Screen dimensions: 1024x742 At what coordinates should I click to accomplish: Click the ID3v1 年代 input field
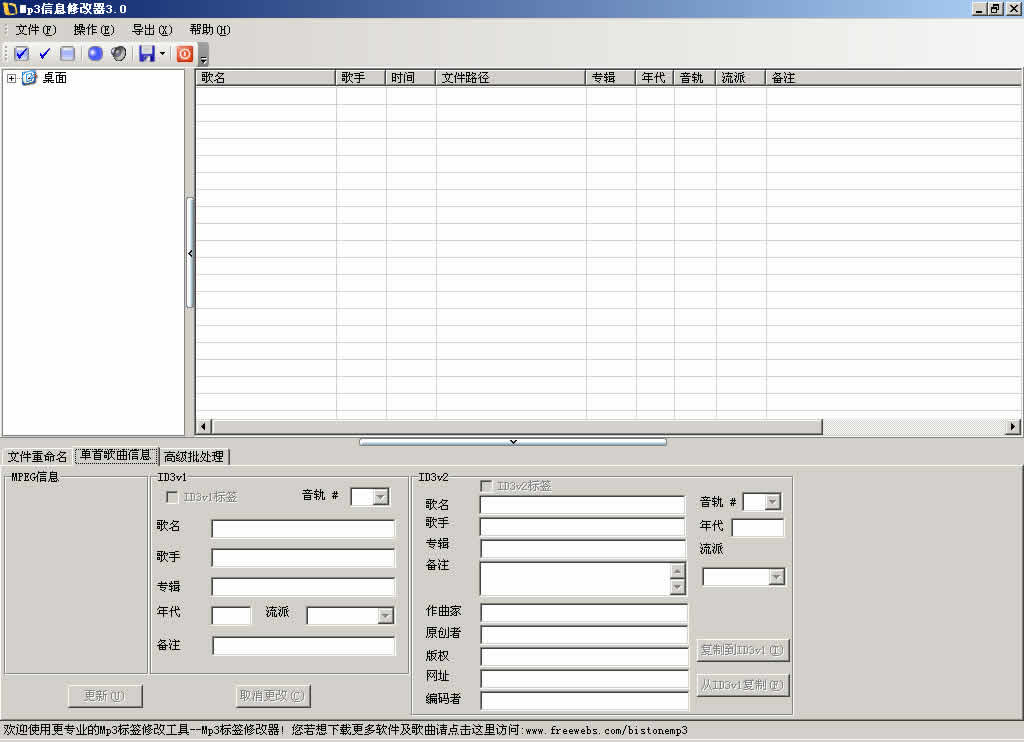coord(231,615)
